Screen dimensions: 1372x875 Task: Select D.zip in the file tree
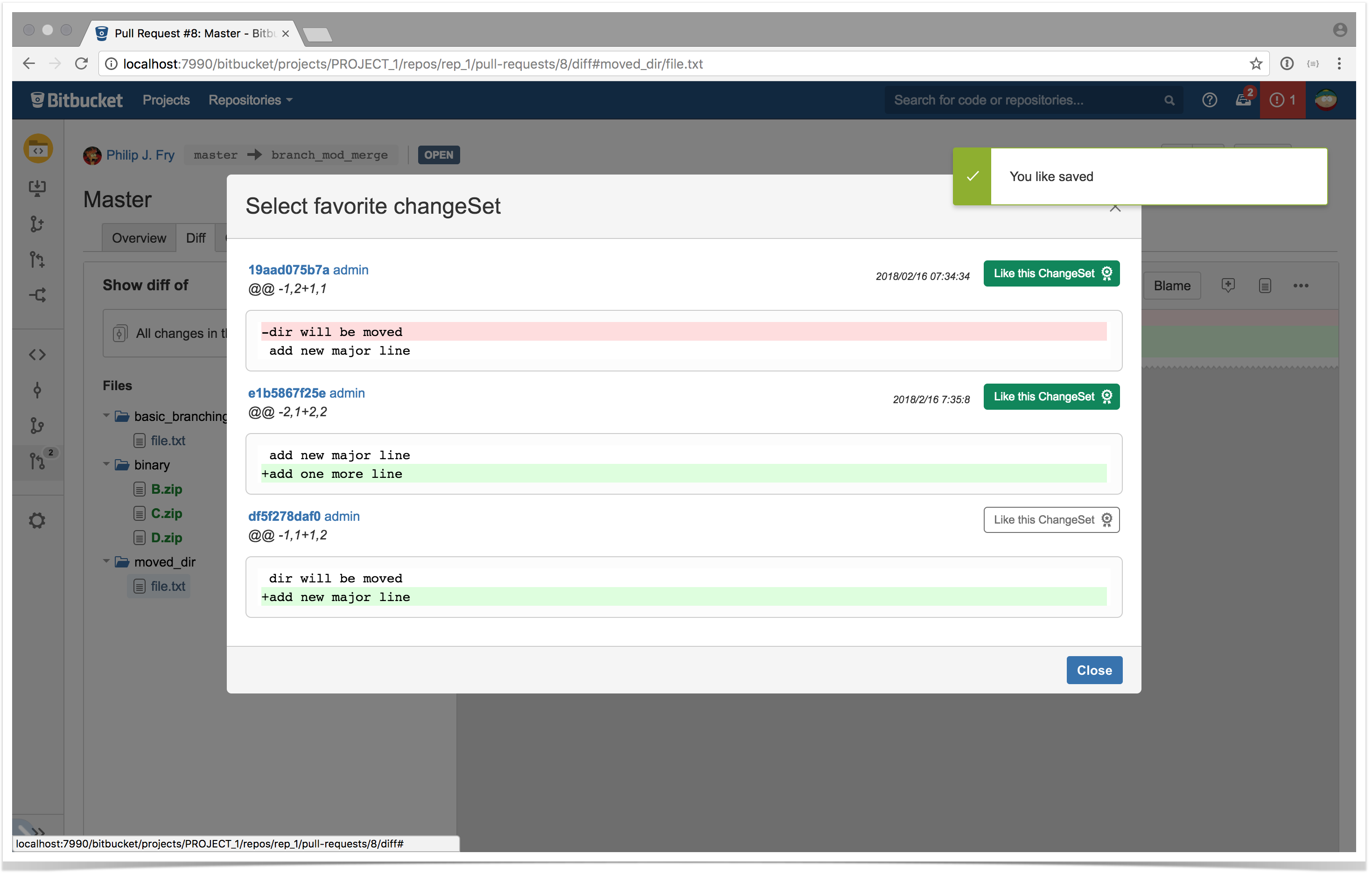click(167, 538)
